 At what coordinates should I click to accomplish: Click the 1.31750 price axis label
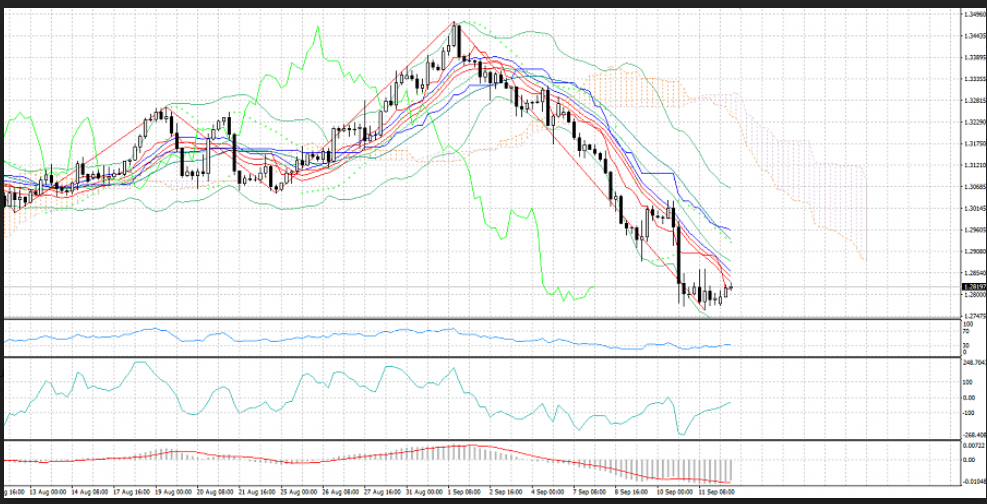tap(973, 144)
